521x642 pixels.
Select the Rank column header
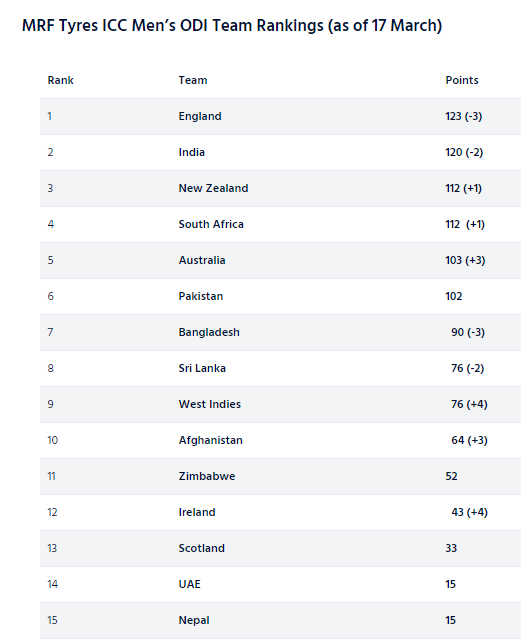(61, 80)
